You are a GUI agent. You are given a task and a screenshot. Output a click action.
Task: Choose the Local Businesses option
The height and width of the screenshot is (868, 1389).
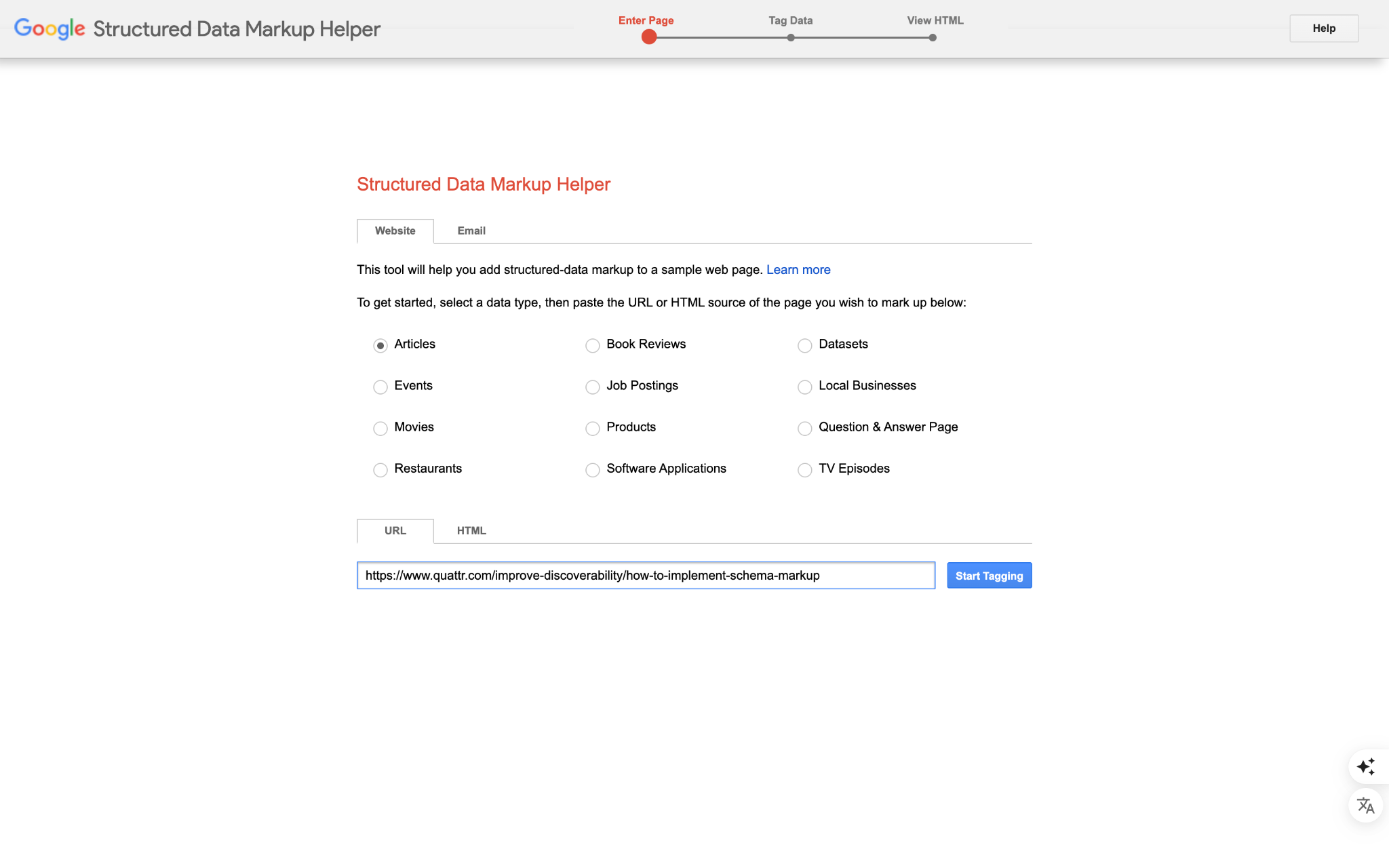pyautogui.click(x=805, y=387)
